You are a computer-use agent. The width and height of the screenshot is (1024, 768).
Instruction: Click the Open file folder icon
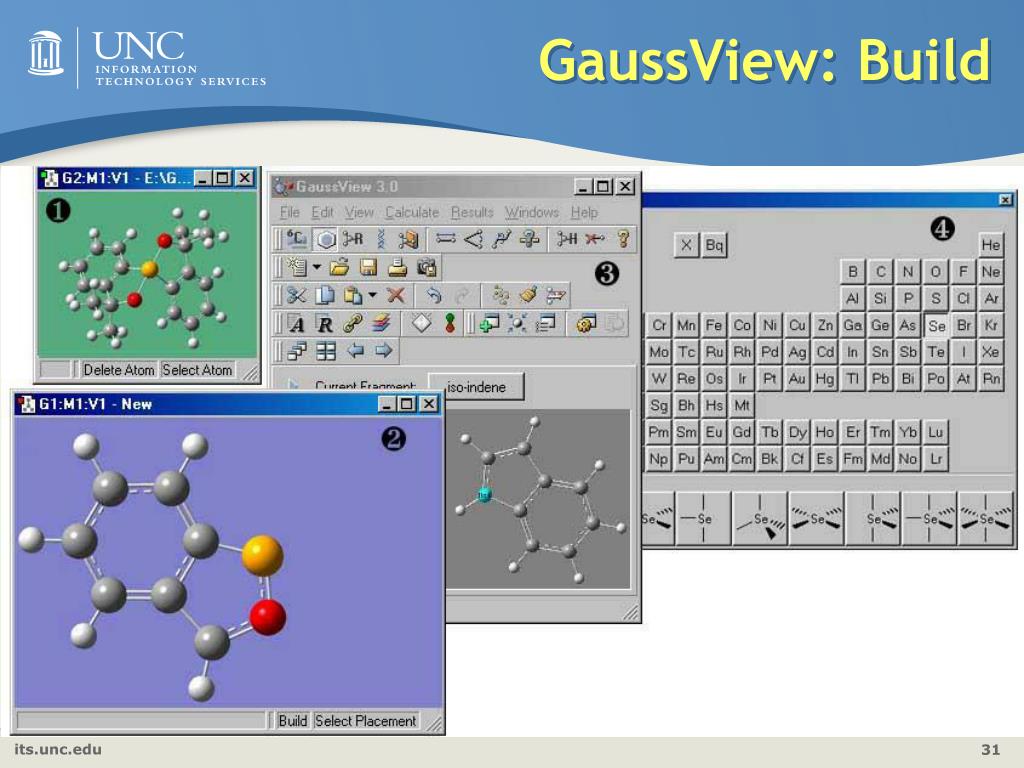click(340, 267)
